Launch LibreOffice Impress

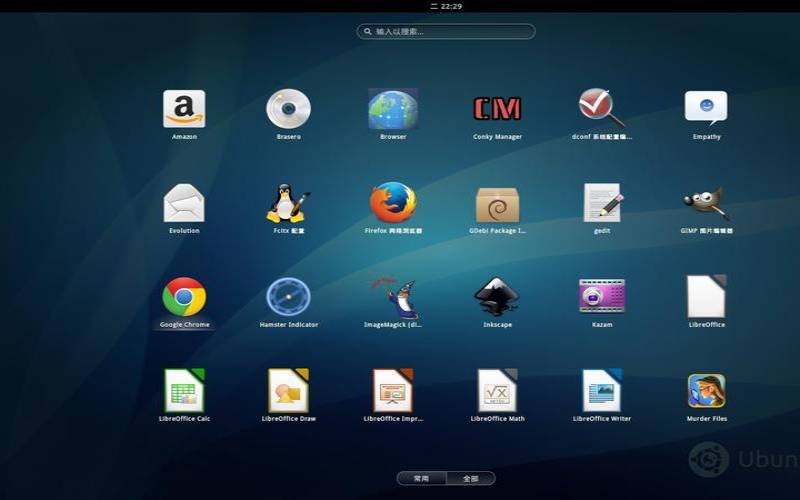tap(393, 390)
